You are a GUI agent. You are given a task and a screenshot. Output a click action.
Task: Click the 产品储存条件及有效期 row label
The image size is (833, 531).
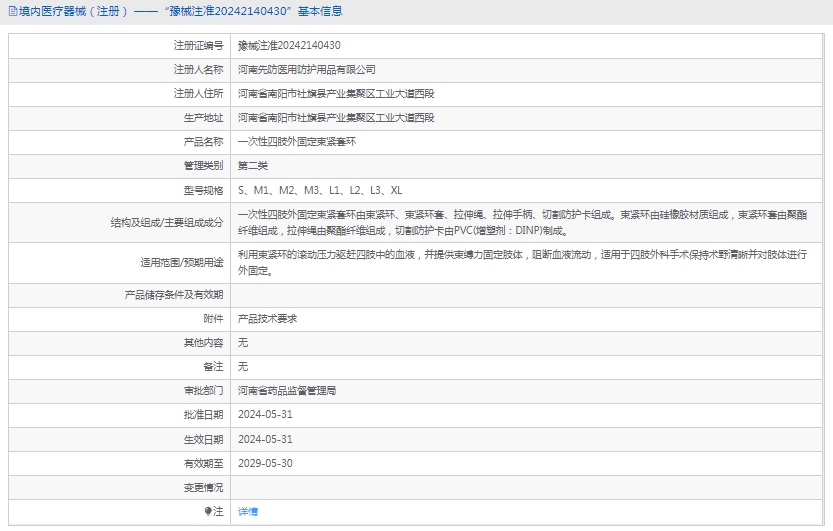[x=173, y=294]
